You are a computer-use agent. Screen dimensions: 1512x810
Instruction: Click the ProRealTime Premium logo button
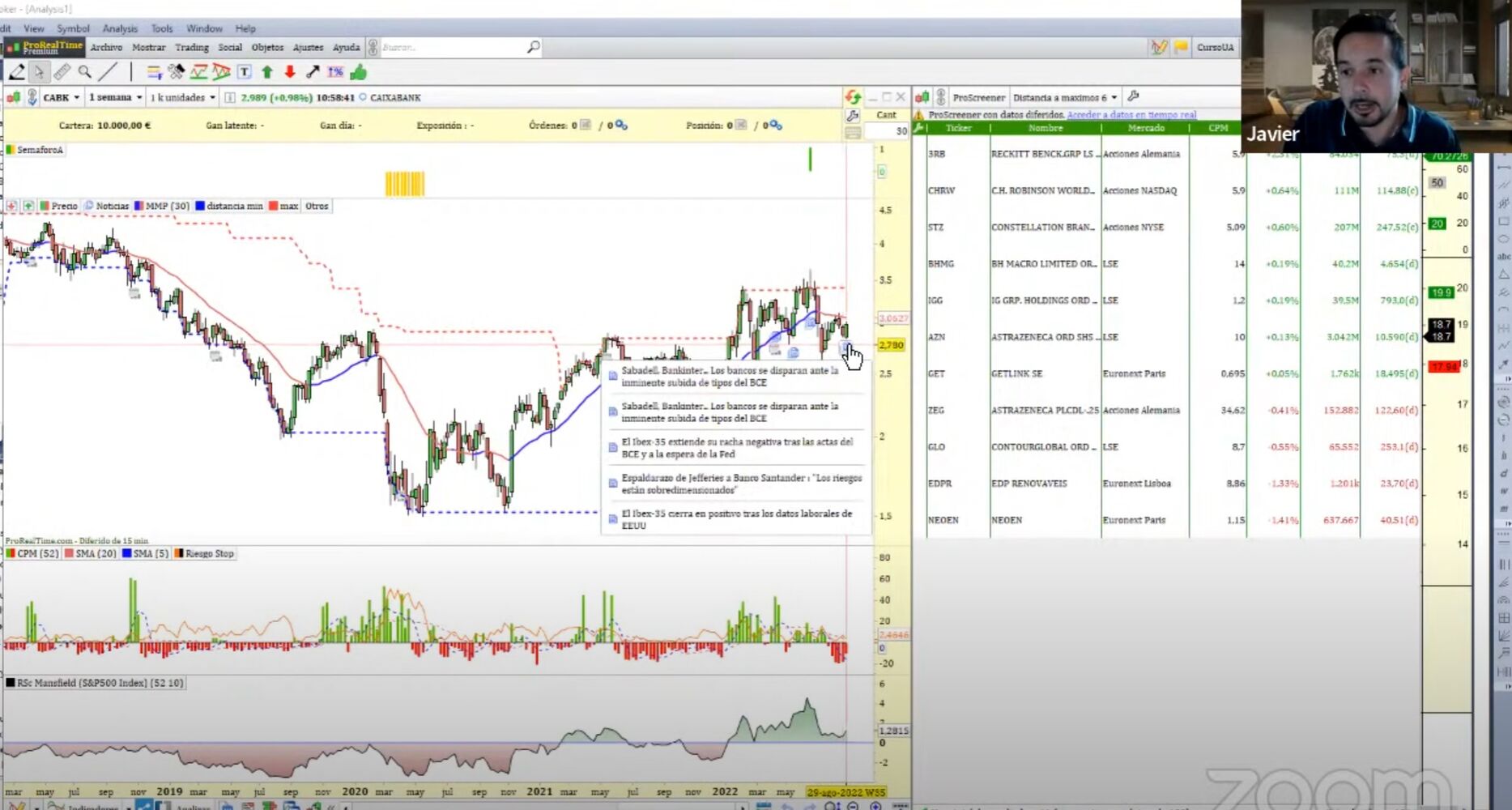coord(45,48)
